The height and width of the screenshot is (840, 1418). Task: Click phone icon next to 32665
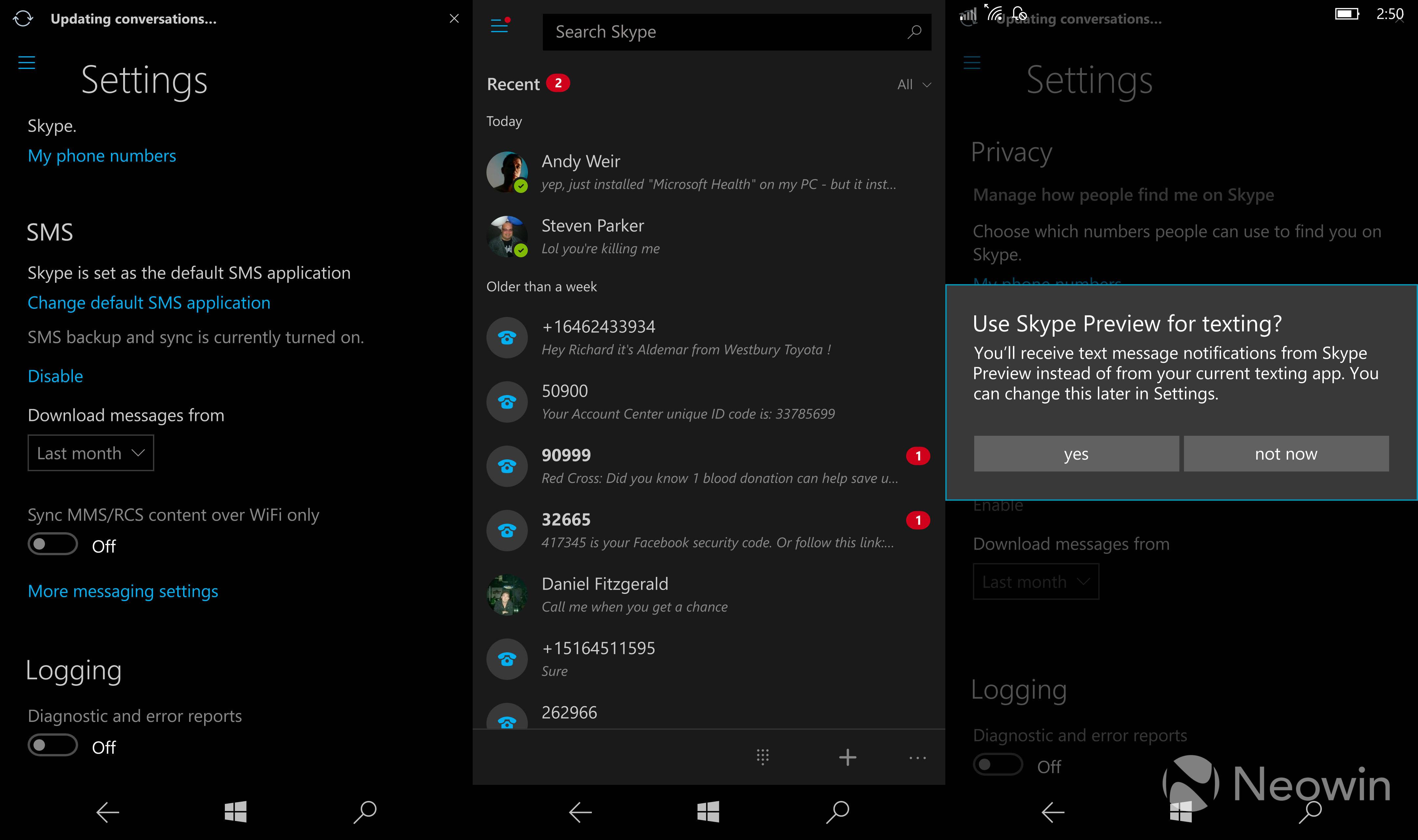click(507, 531)
